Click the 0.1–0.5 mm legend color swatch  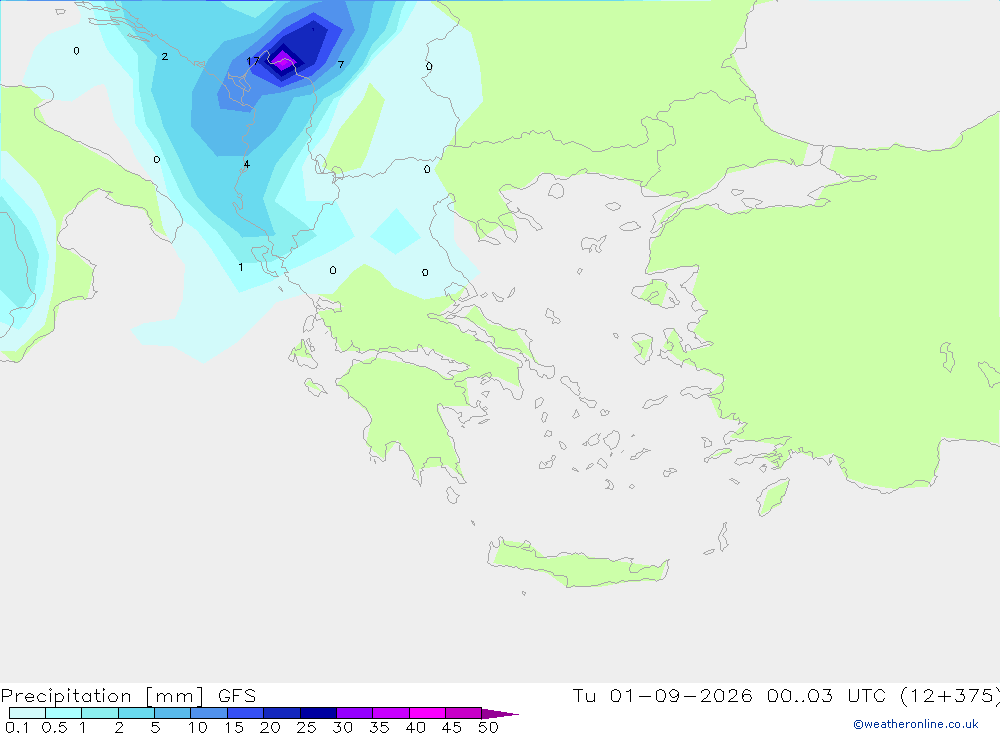click(x=27, y=713)
